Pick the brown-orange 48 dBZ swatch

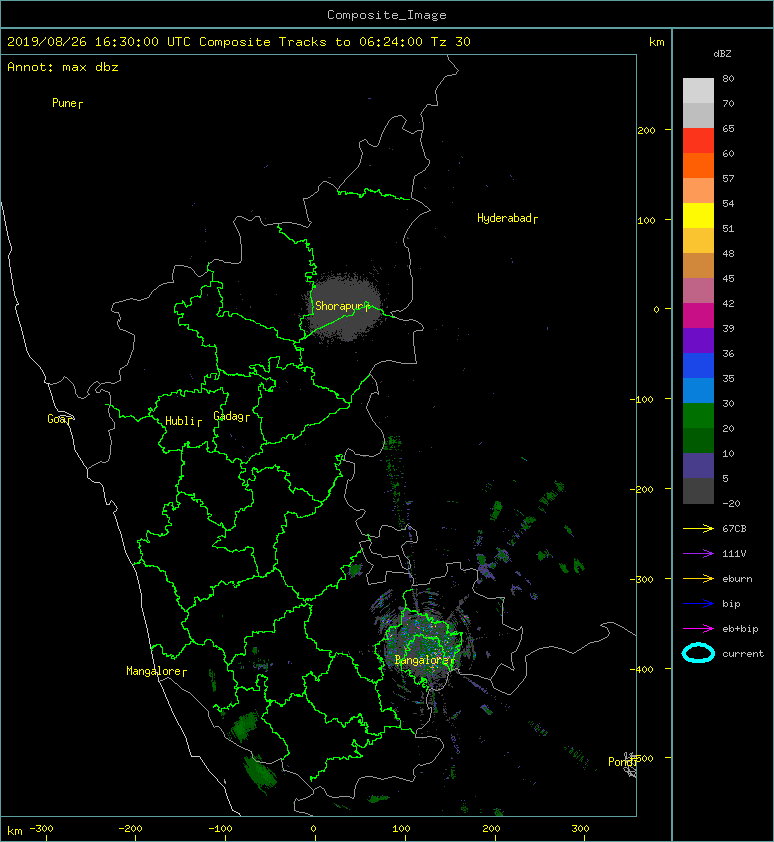point(698,265)
